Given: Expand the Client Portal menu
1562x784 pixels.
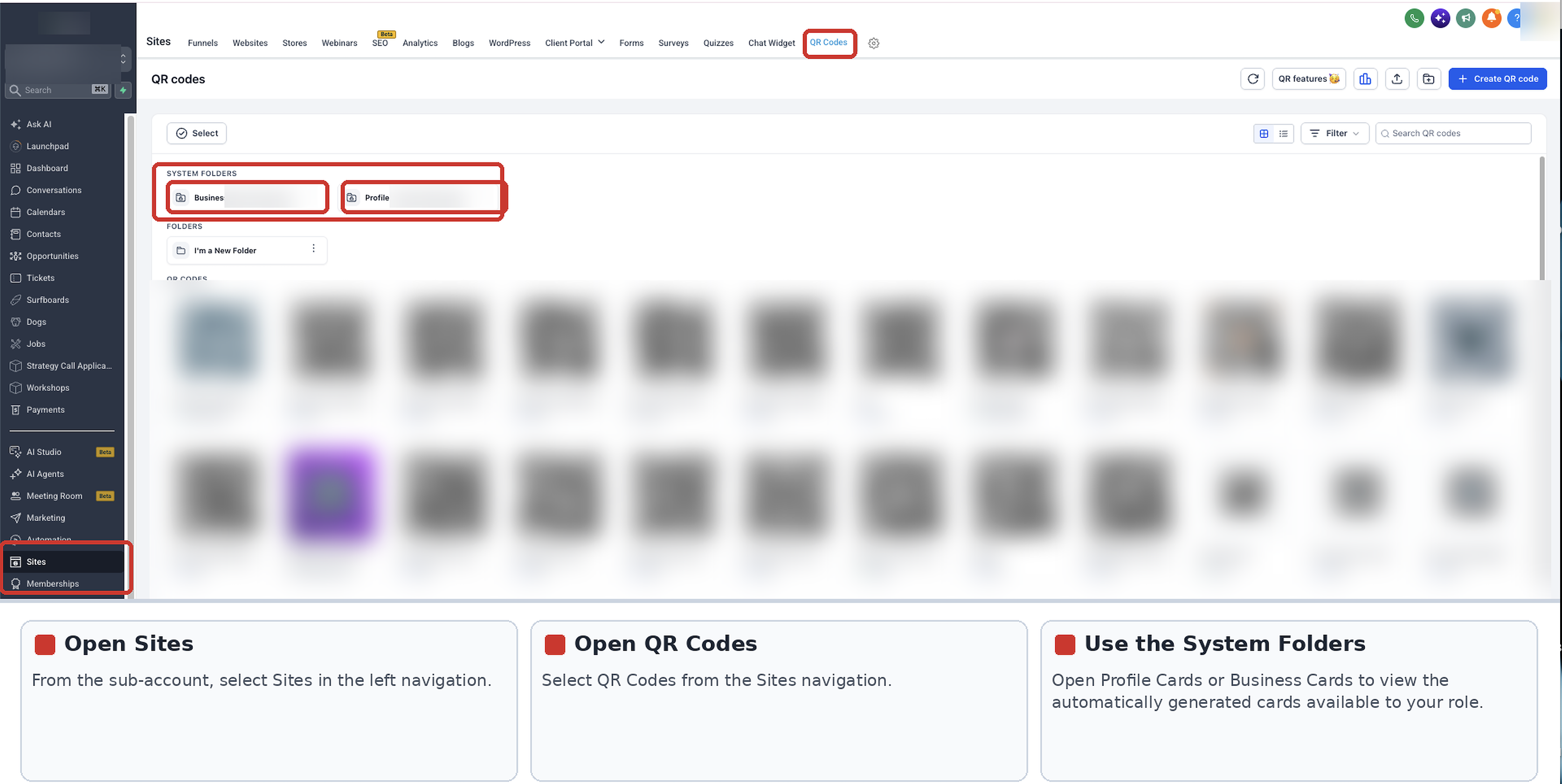Looking at the screenshot, I should click(x=574, y=43).
